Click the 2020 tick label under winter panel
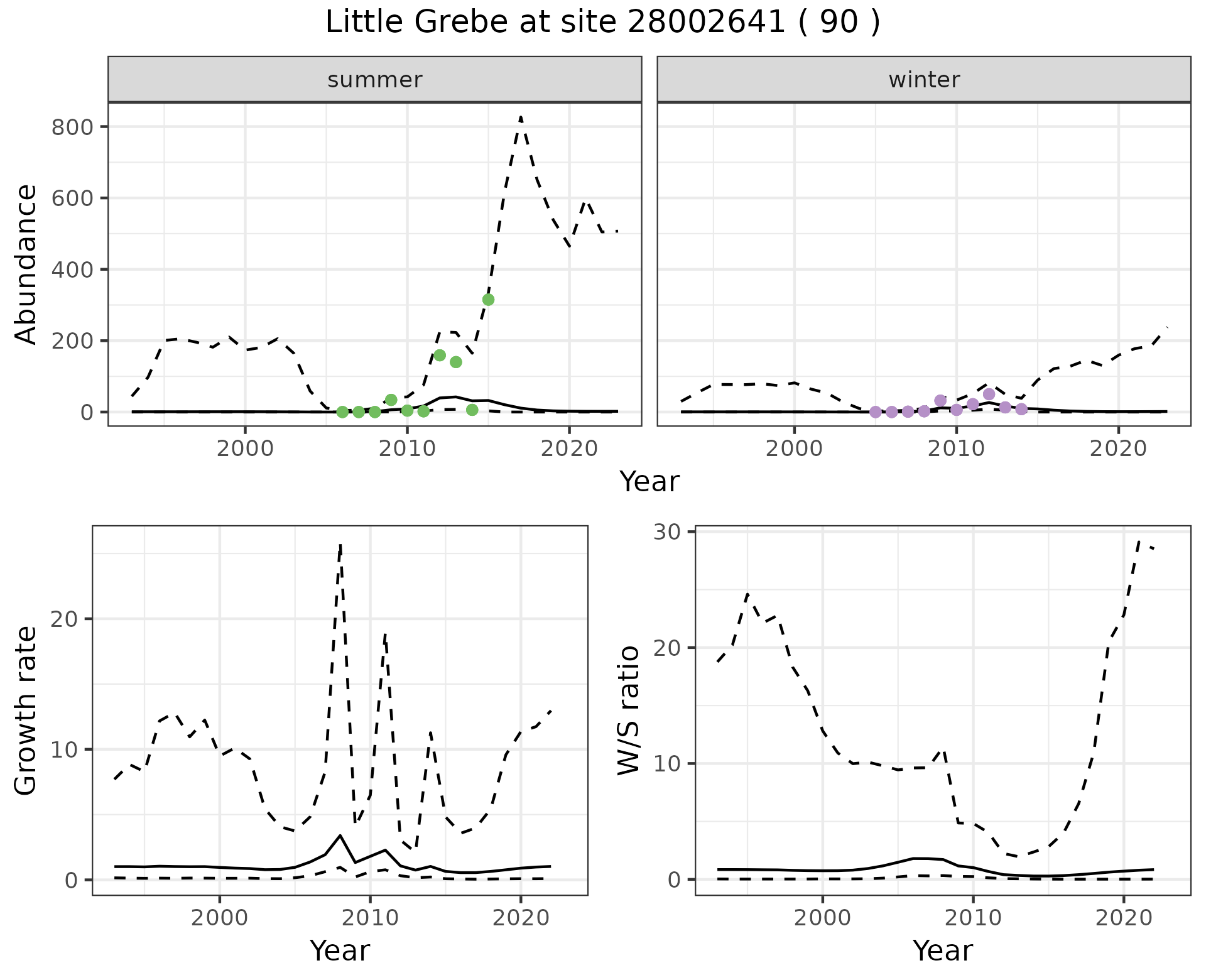This screenshot has width=1206, height=980. click(1118, 449)
